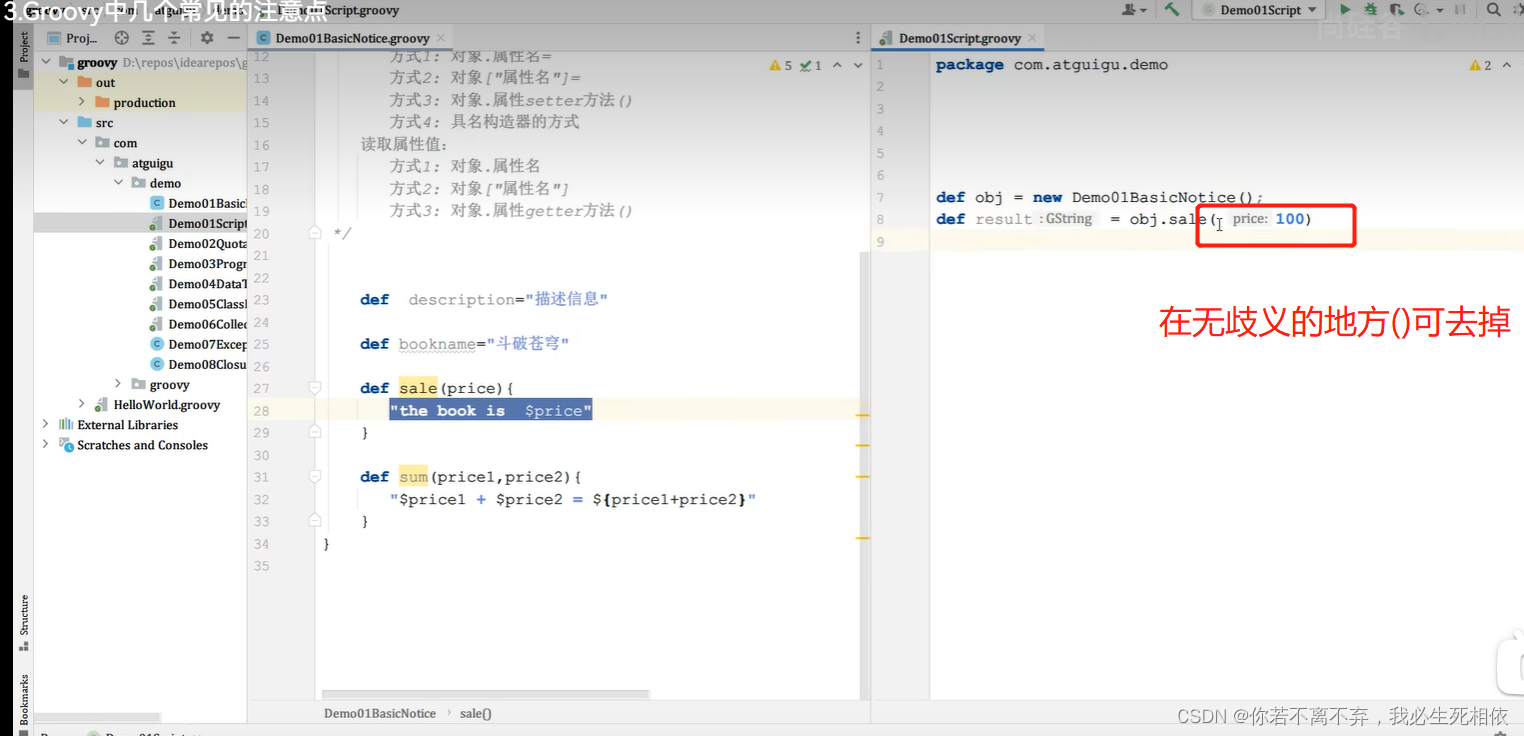The width and height of the screenshot is (1524, 736).
Task: Select Demo05Class file in project tree
Action: coord(140,303)
